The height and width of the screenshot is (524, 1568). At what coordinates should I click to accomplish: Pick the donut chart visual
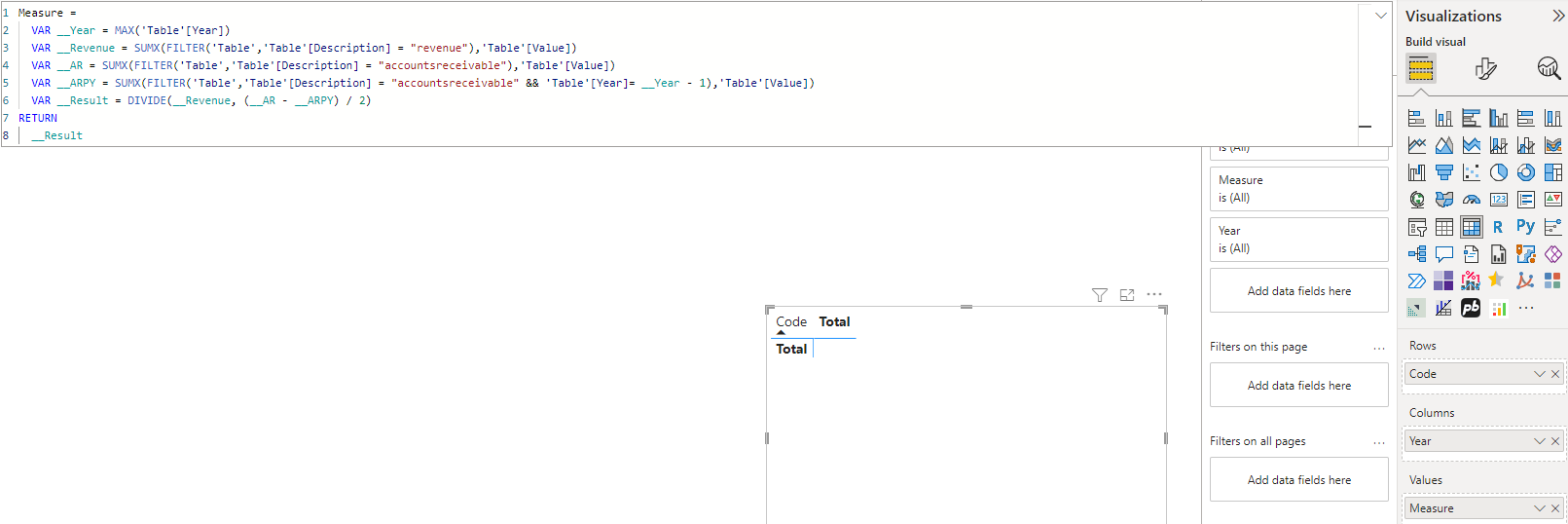(x=1526, y=172)
